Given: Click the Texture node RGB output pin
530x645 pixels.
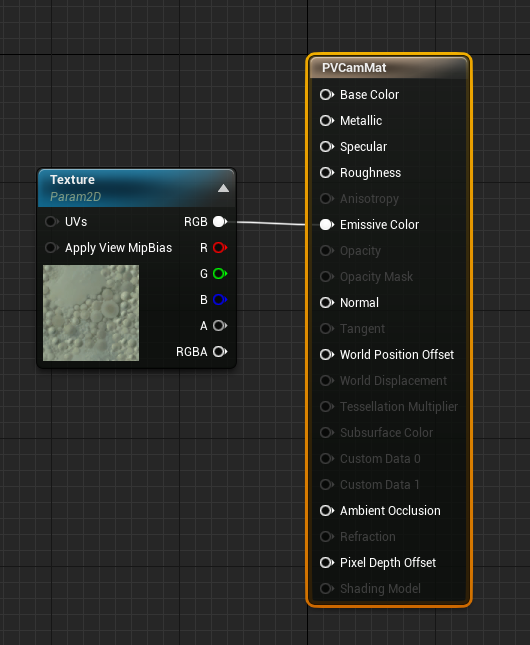Looking at the screenshot, I should (x=220, y=222).
